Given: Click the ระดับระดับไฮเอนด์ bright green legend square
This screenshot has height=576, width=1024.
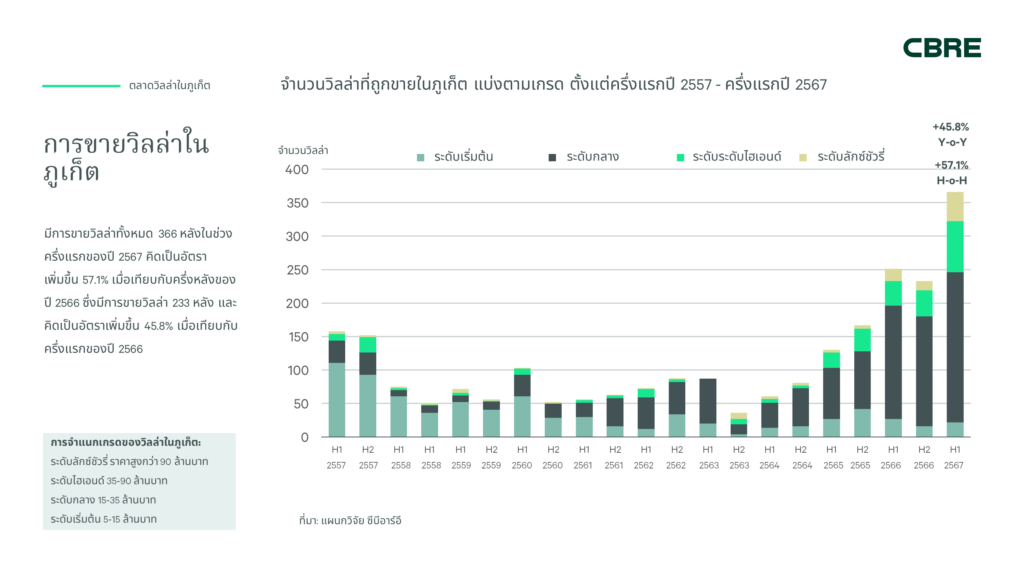Looking at the screenshot, I should pyautogui.click(x=680, y=157).
